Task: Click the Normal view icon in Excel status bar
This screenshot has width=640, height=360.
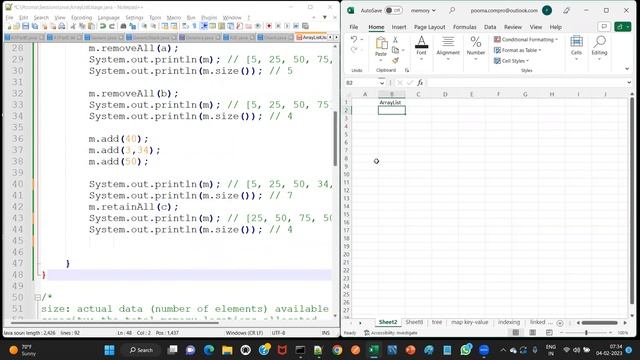Action: point(516,333)
